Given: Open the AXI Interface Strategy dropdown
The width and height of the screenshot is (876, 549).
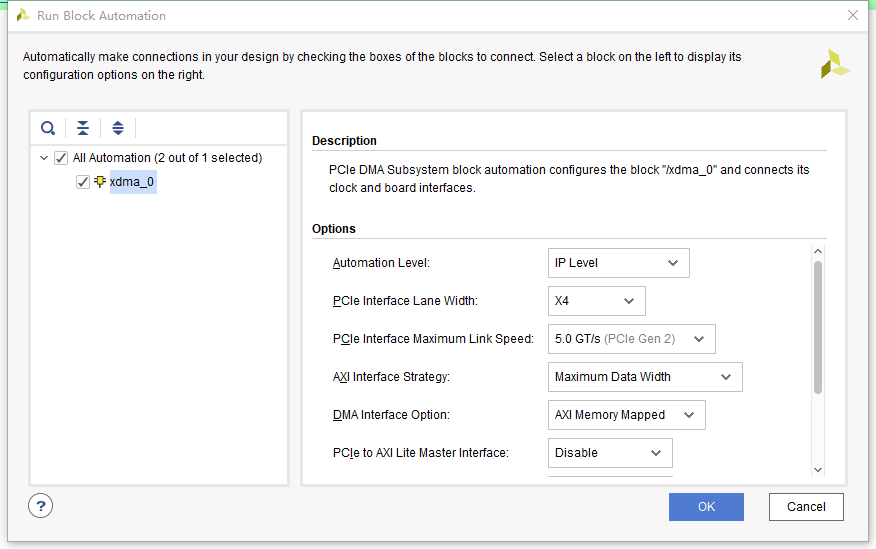Looking at the screenshot, I should 645,377.
